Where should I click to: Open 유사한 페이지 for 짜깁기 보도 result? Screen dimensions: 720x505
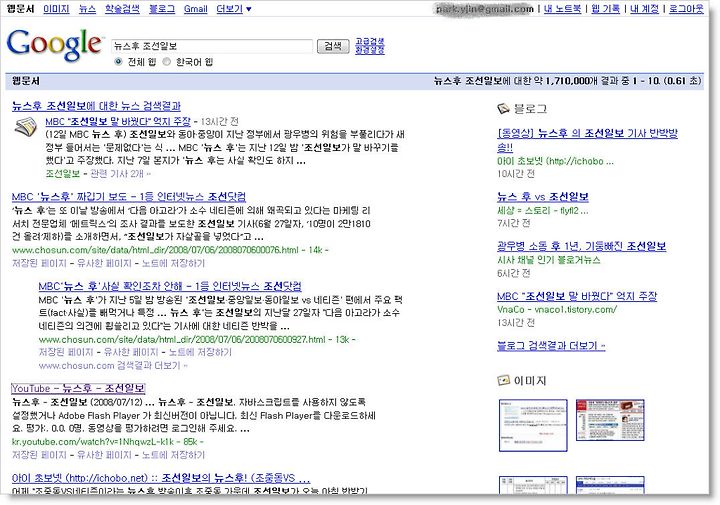point(104,263)
